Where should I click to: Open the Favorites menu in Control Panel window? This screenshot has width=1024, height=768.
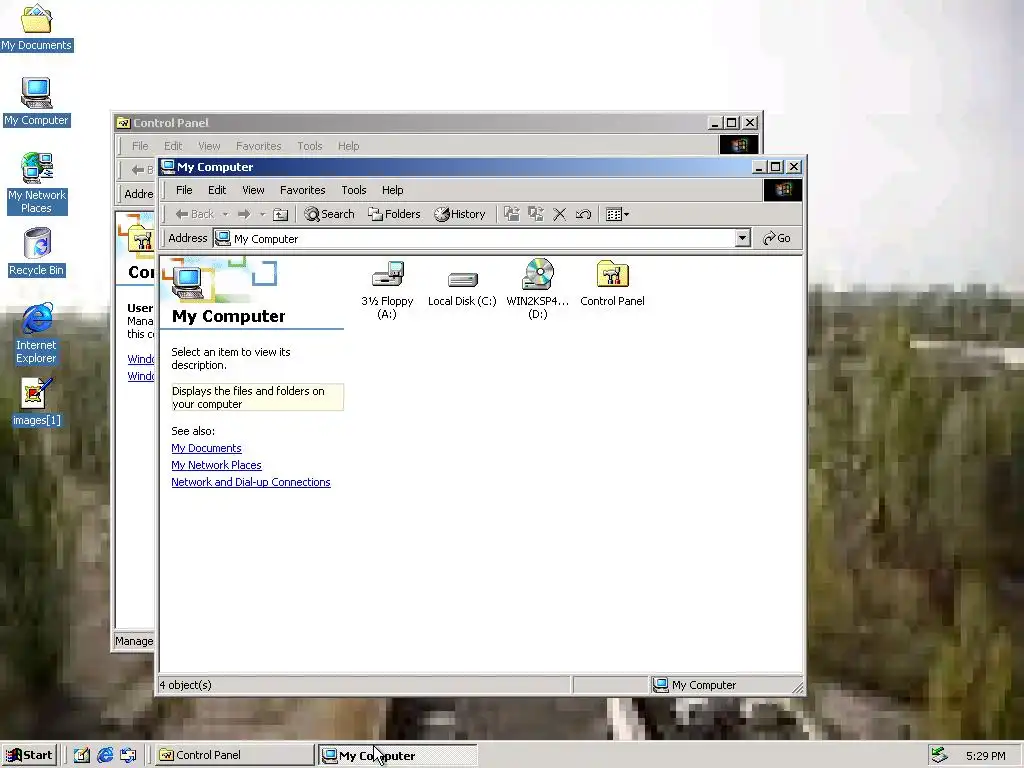coord(259,146)
